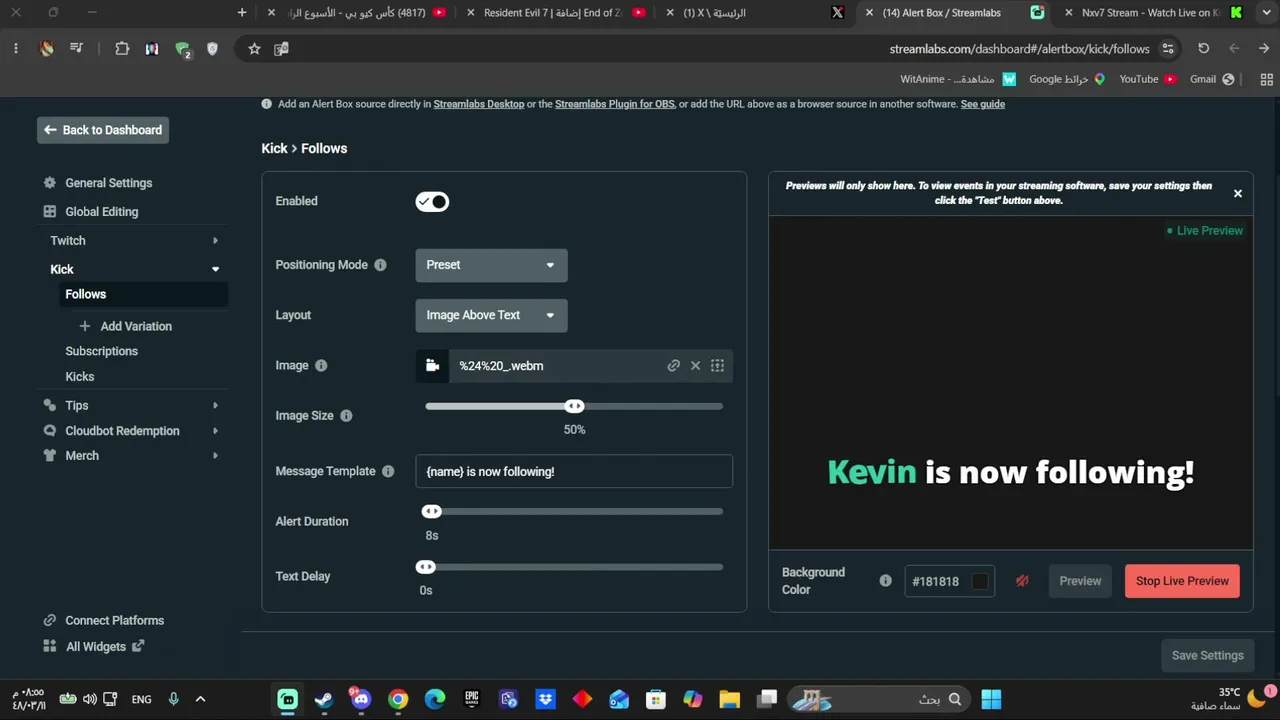Expand the Merch section arrow
The height and width of the screenshot is (720, 1280).
[x=215, y=455]
